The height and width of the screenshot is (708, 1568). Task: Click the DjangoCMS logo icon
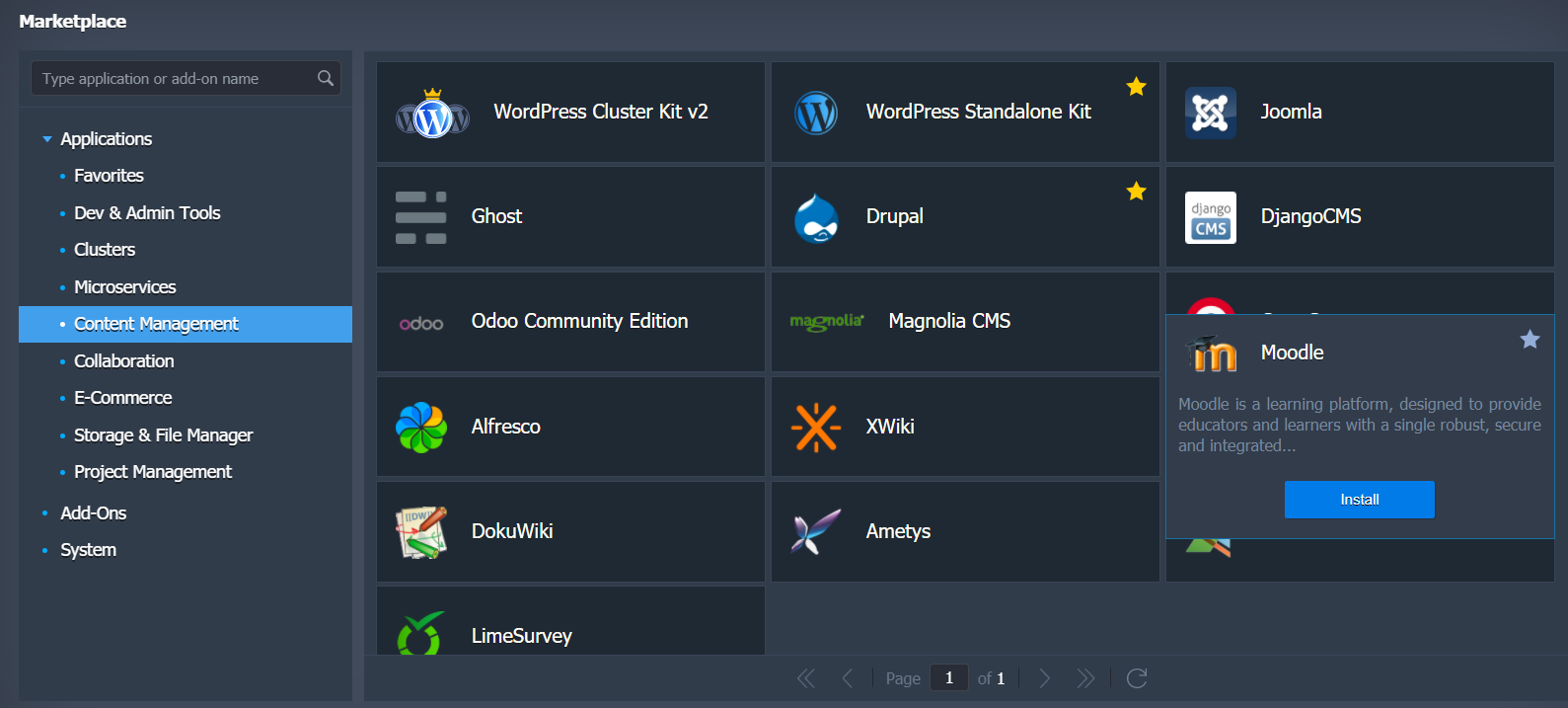coord(1211,217)
